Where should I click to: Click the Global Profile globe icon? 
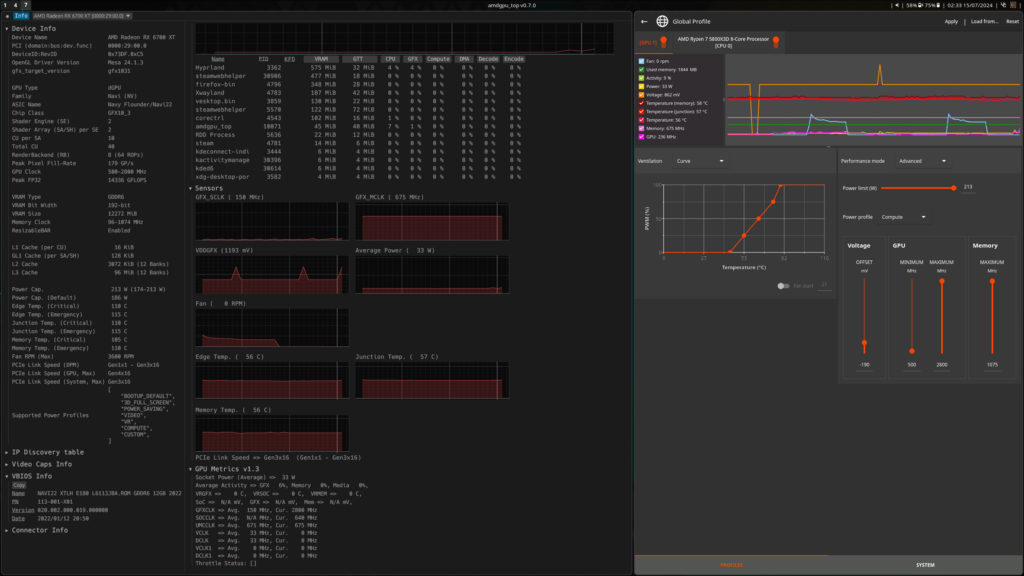point(662,22)
